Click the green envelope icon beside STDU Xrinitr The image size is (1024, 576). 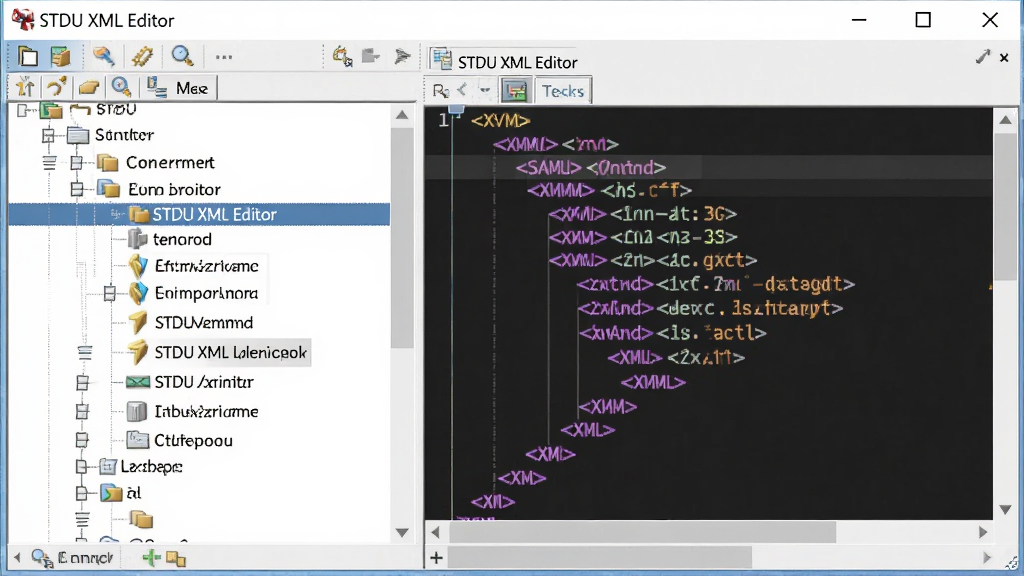pyautogui.click(x=137, y=382)
